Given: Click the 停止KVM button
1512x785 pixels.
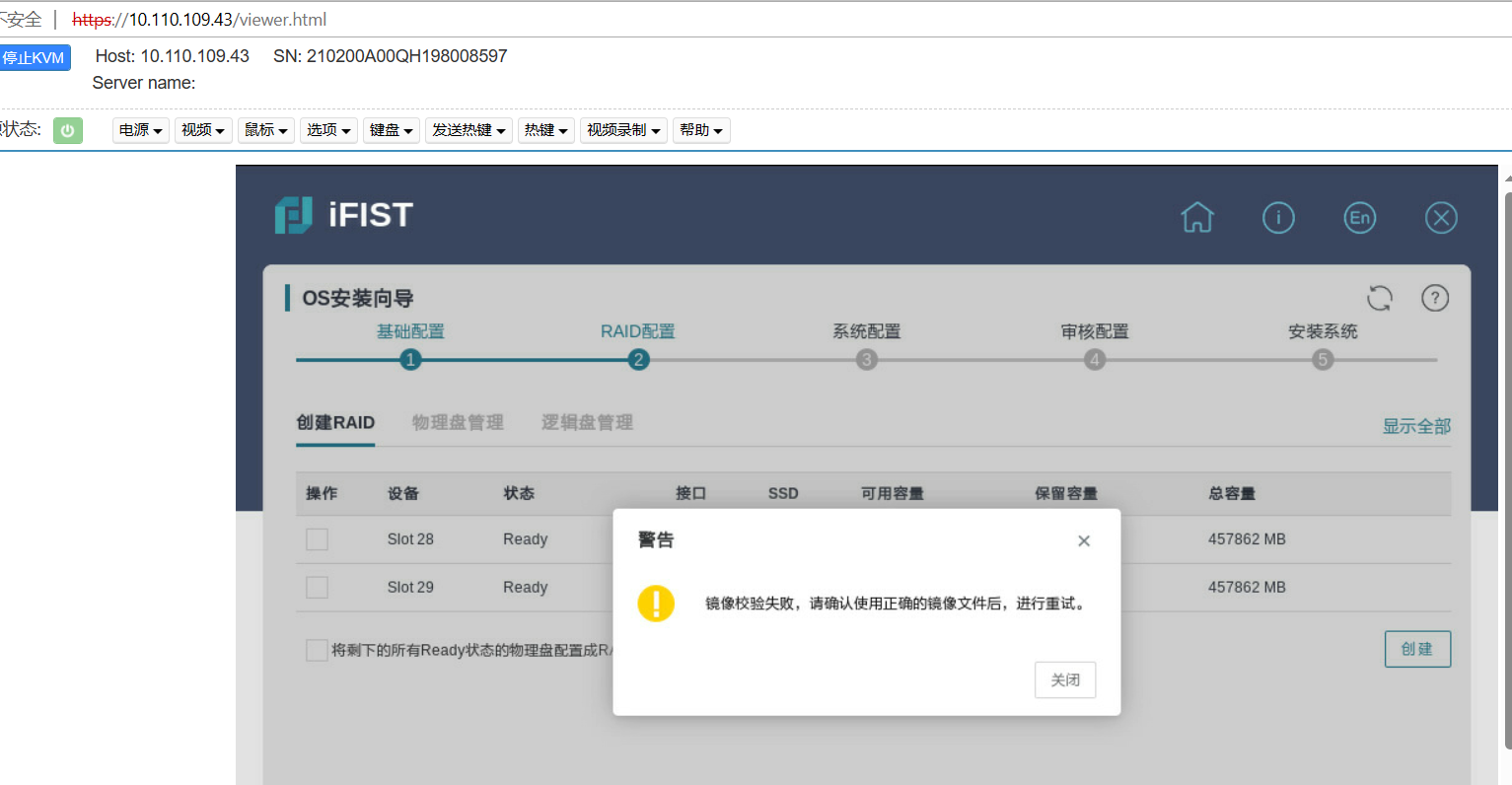Looking at the screenshot, I should point(34,57).
